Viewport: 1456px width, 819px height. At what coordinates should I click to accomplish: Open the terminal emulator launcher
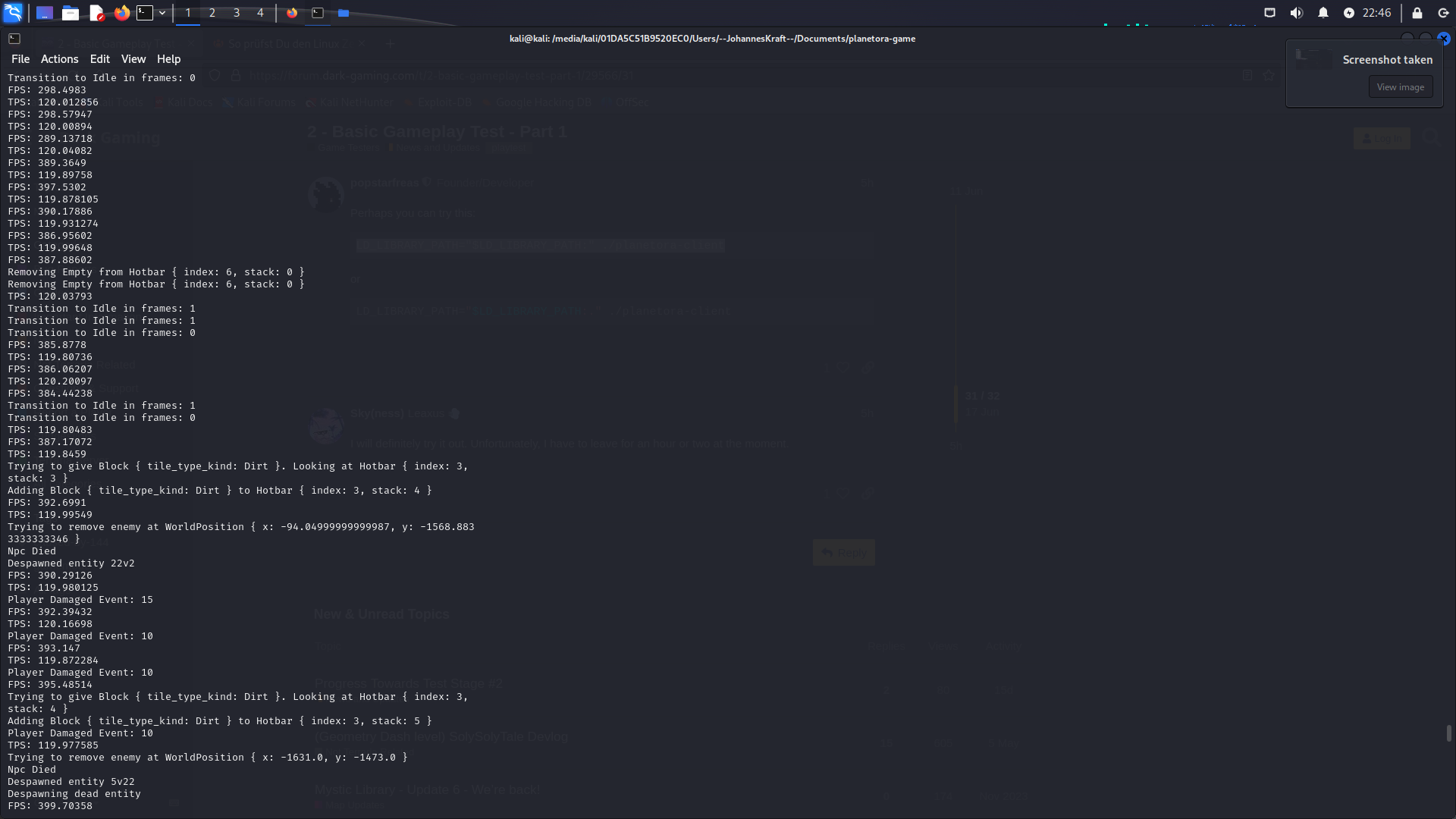pyautogui.click(x=145, y=13)
